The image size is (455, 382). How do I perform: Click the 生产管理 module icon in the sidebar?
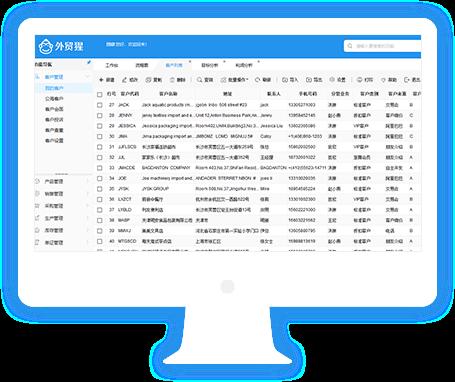[x=37, y=218]
